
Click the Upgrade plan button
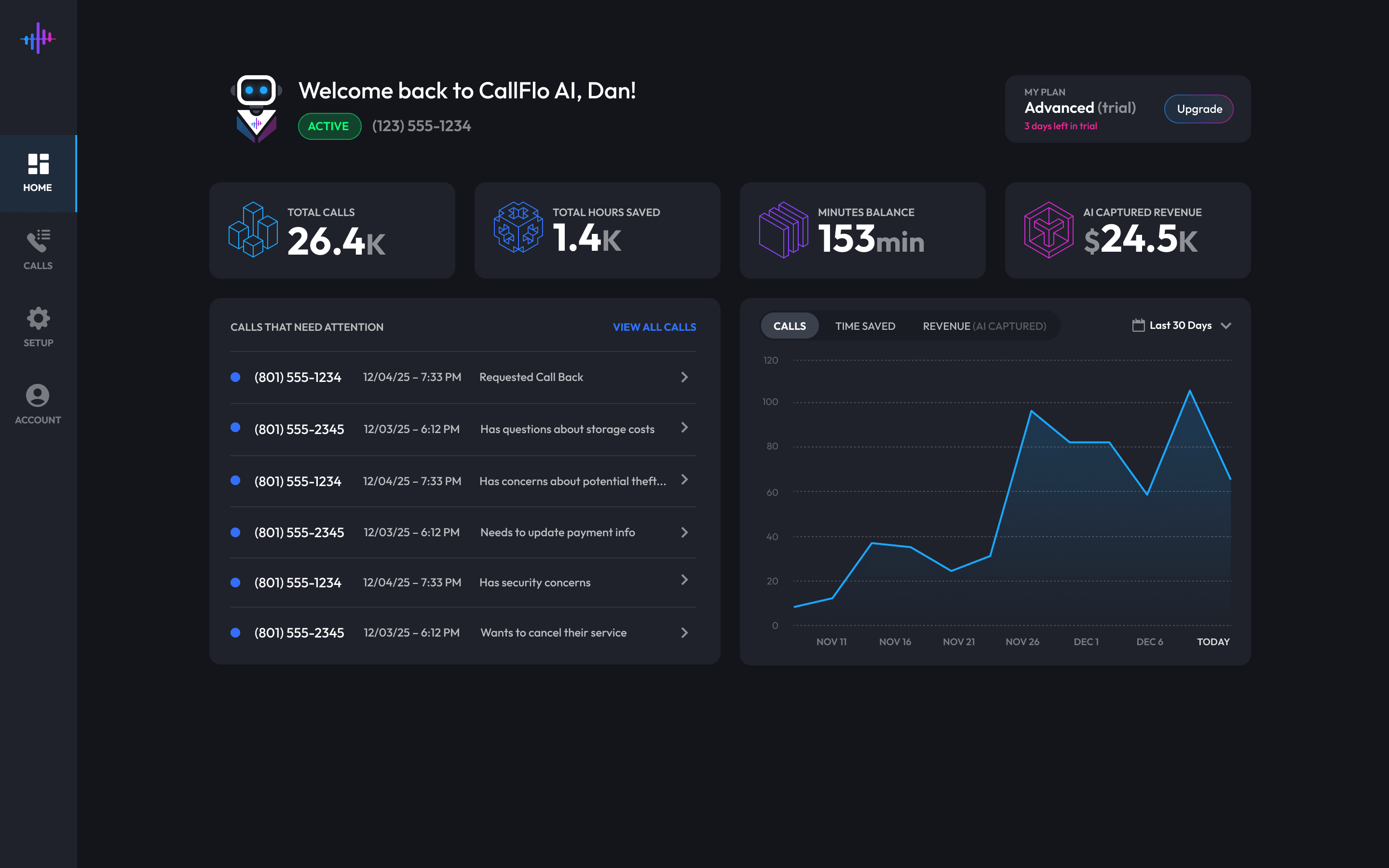click(x=1198, y=109)
